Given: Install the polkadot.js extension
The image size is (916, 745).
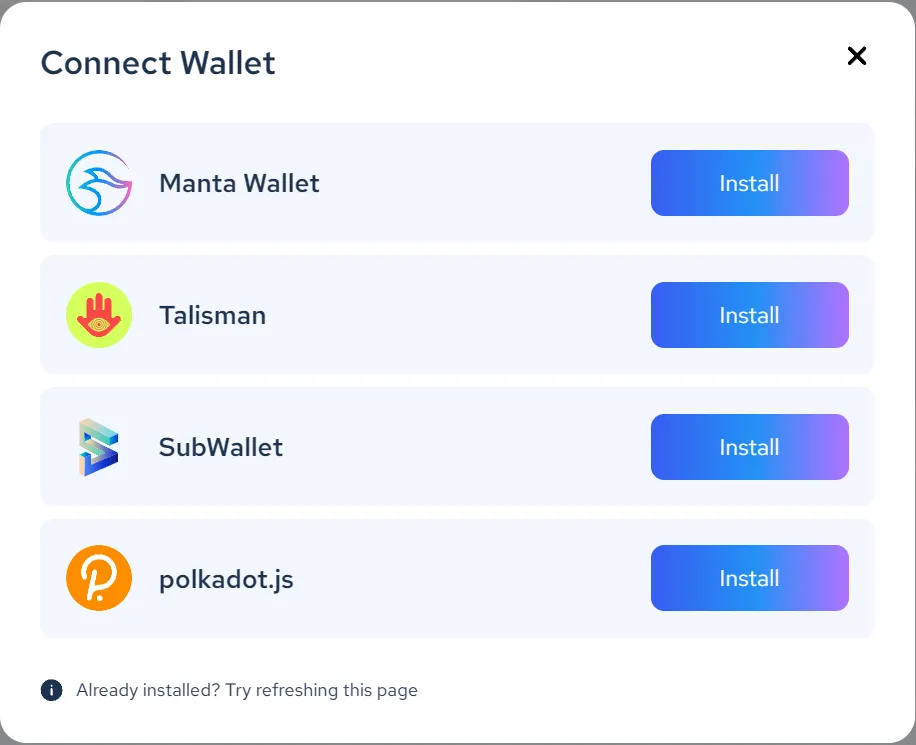Looking at the screenshot, I should pyautogui.click(x=749, y=578).
